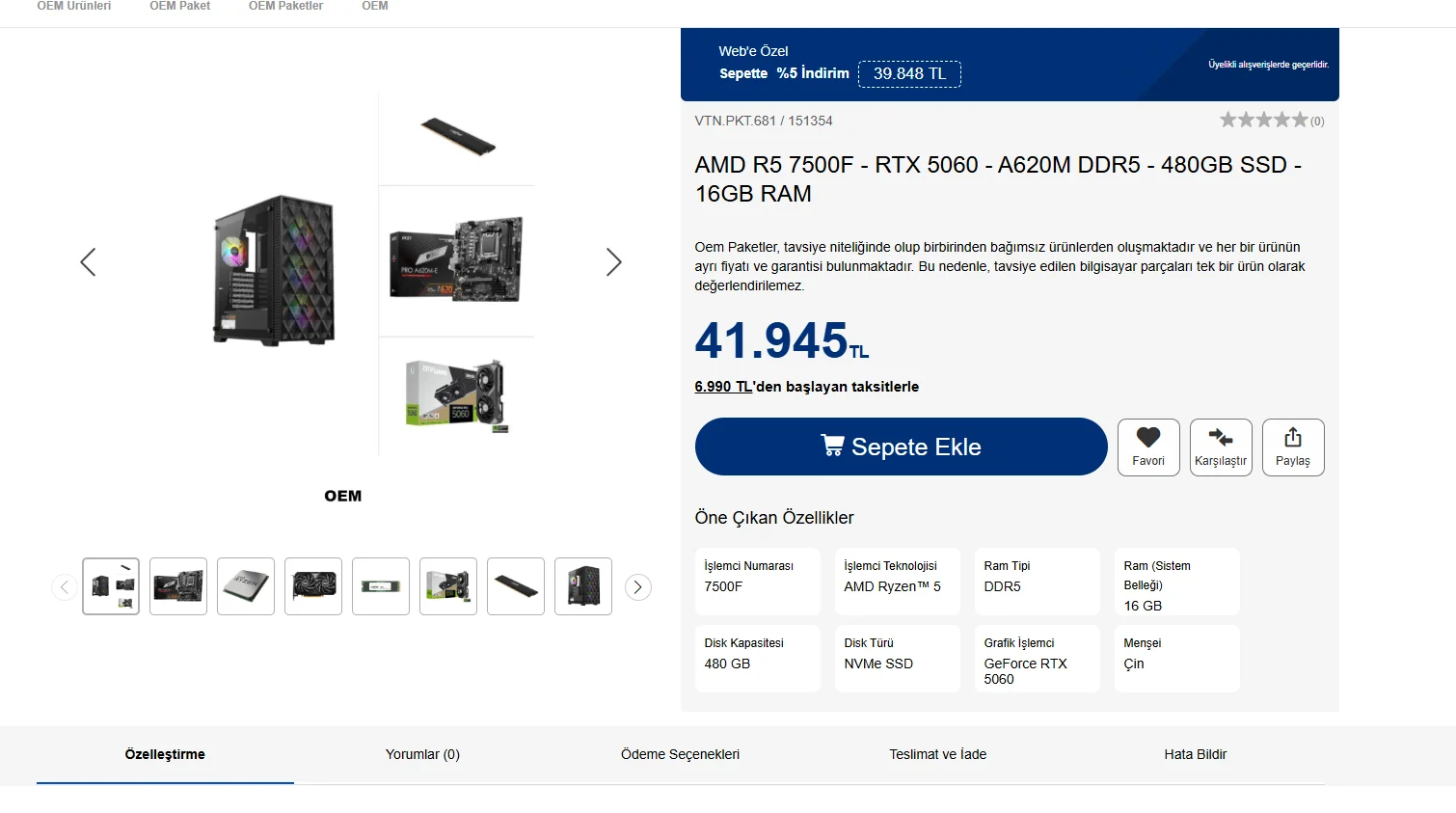Screen dimensions: 1456x813
Task: Click the Web'e Özel banner label
Action: coord(753,51)
